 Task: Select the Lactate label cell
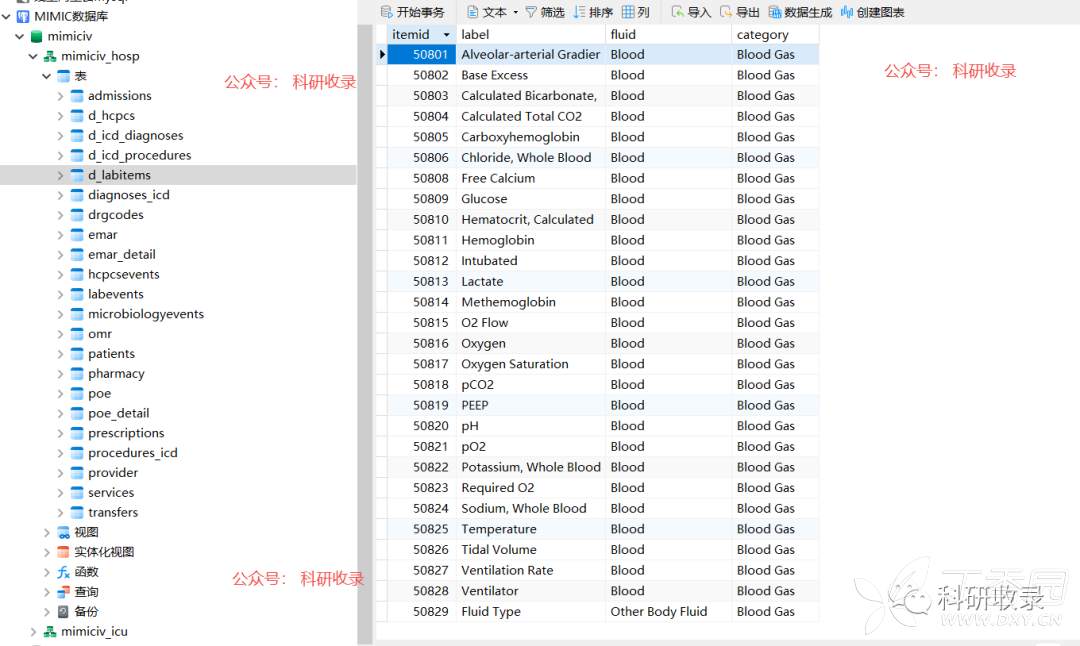(482, 282)
